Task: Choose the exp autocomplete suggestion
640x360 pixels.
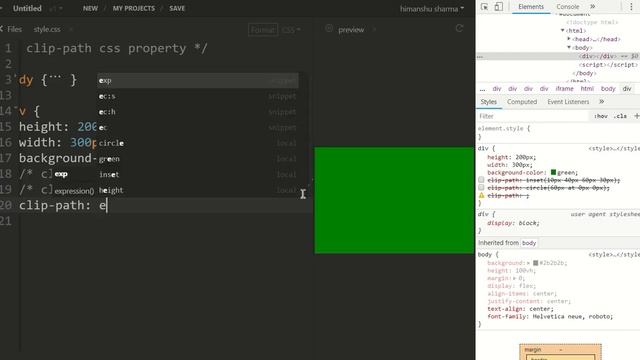Action: (198, 80)
